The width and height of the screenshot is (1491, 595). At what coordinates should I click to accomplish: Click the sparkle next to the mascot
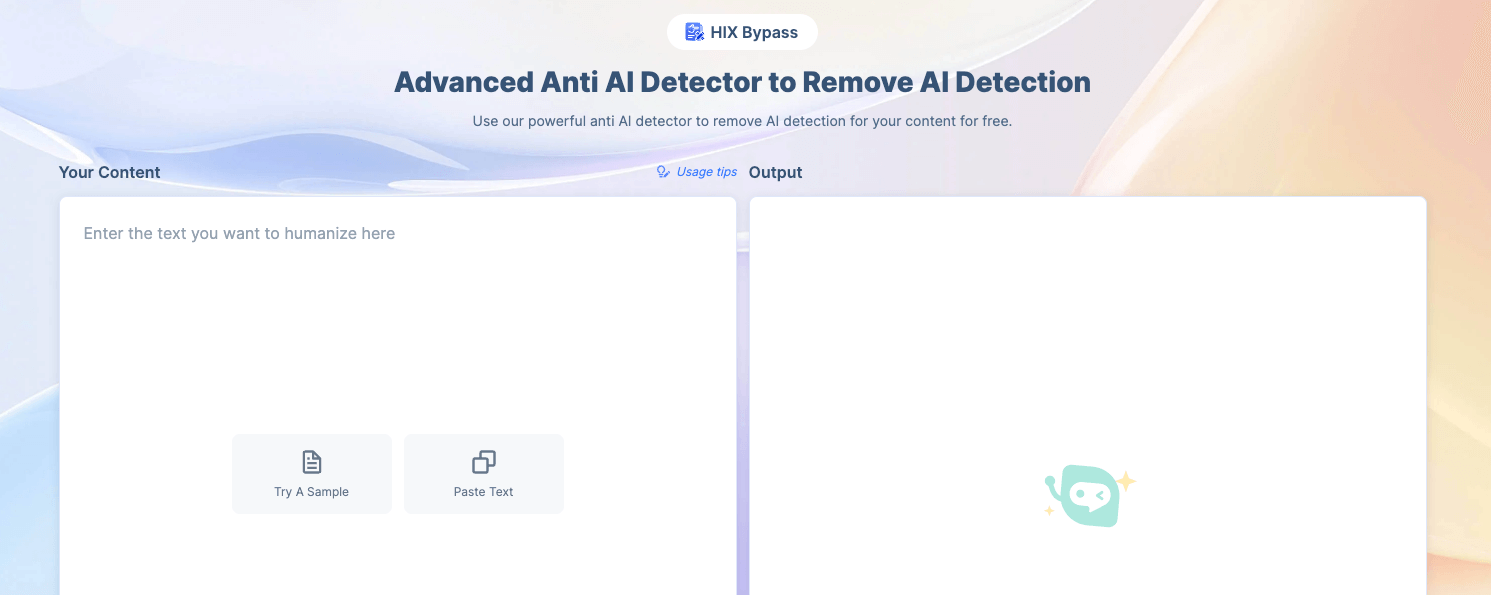[1126, 480]
